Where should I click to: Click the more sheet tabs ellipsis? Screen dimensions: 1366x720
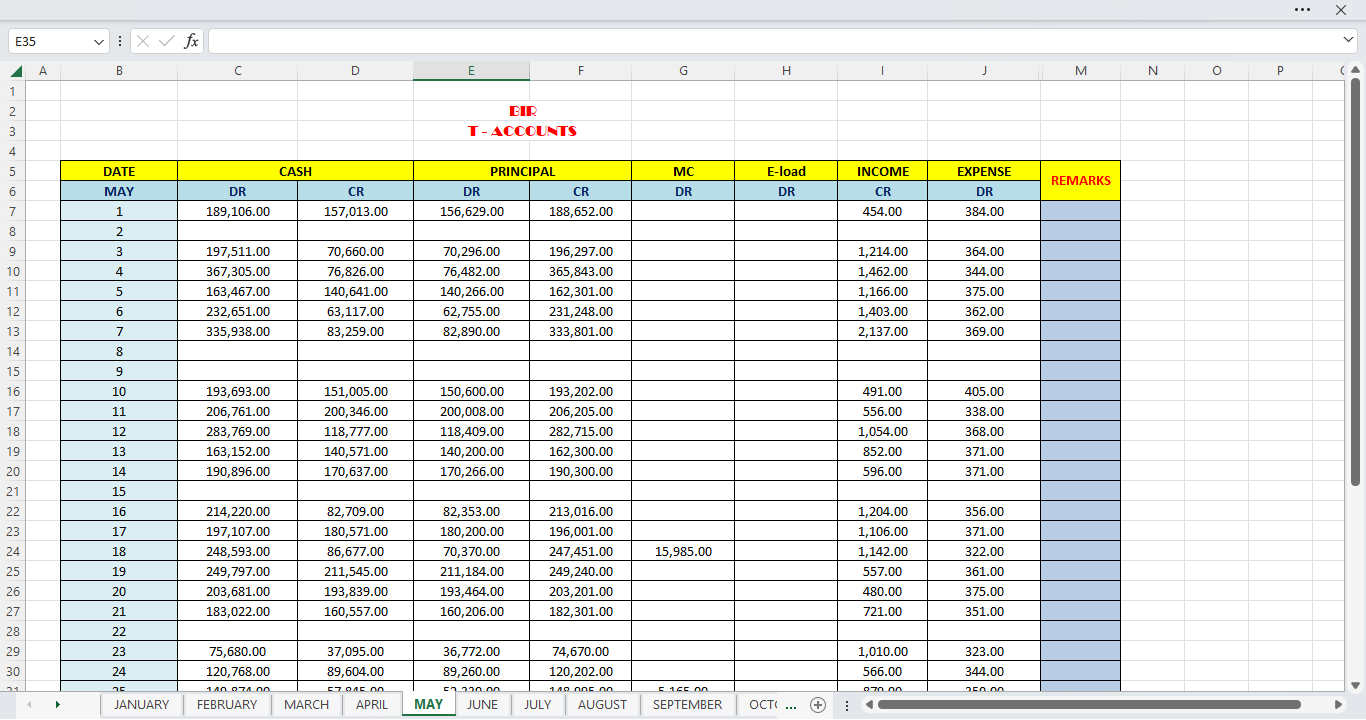tap(791, 705)
